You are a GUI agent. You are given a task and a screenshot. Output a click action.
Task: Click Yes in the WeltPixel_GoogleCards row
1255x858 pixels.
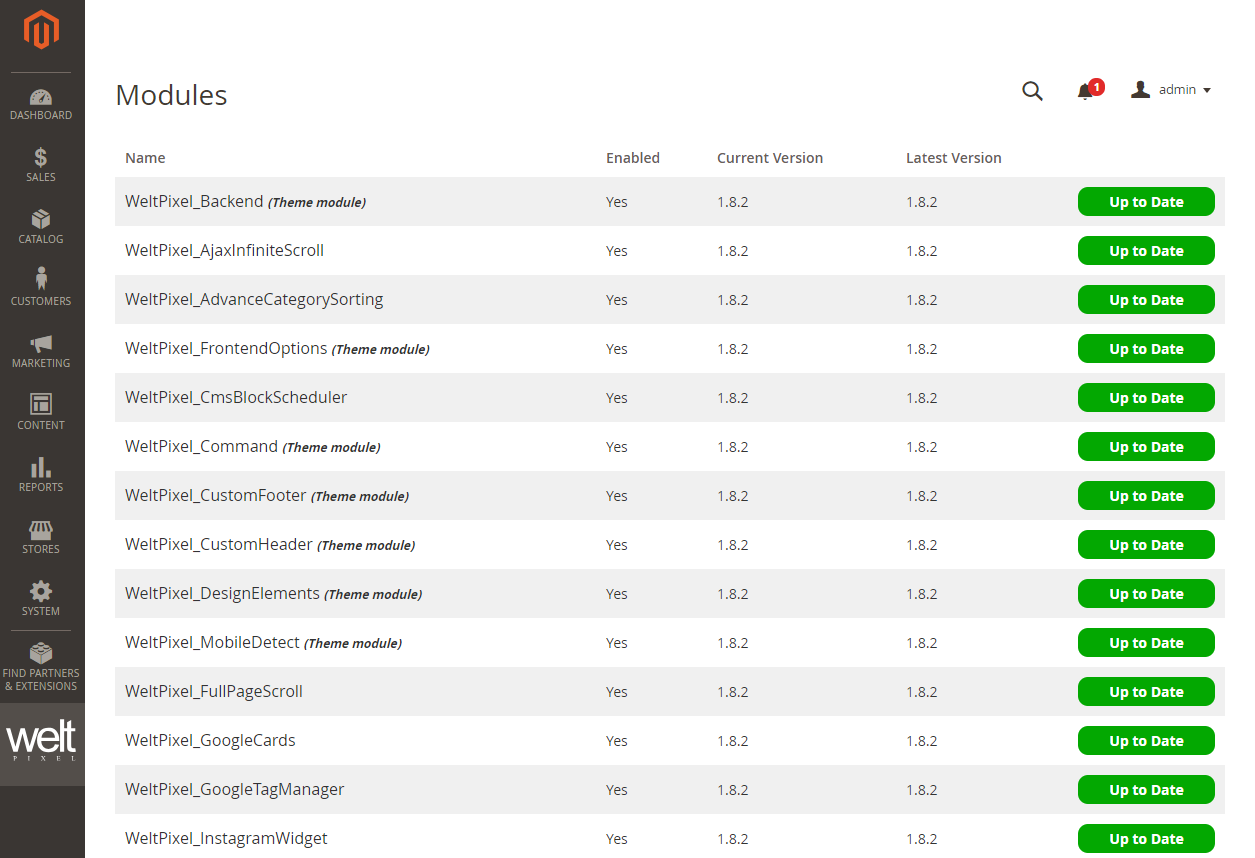[x=617, y=741]
